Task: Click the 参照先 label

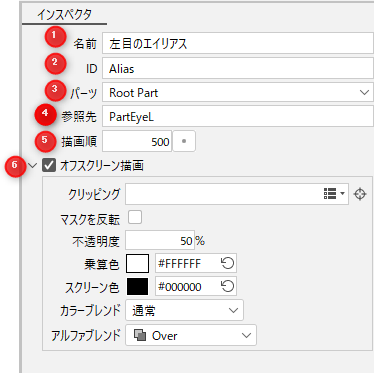Action: point(79,116)
